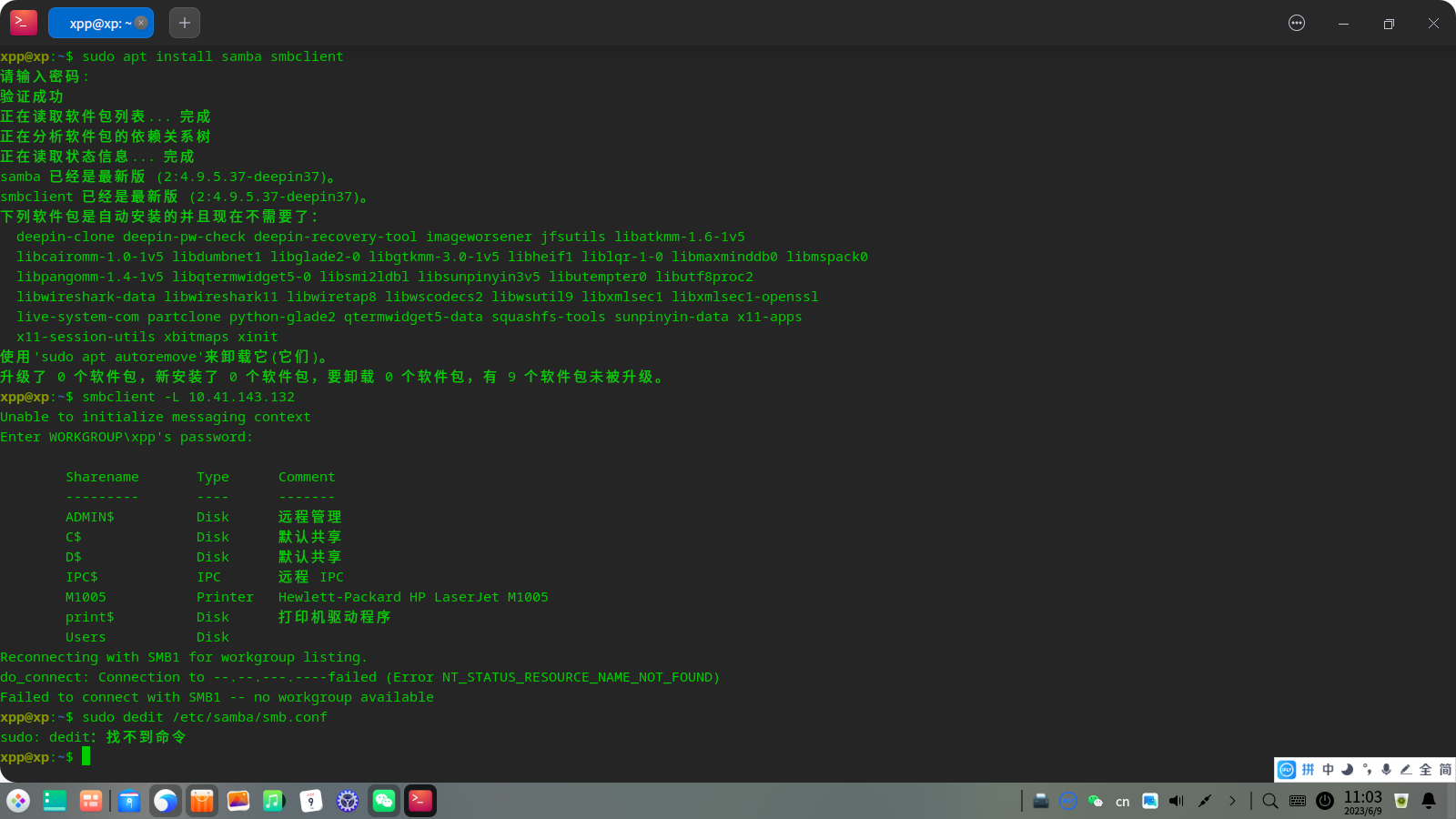Open the clock showing 11:03
Screen dimensions: 1456x819
[x=1363, y=801]
